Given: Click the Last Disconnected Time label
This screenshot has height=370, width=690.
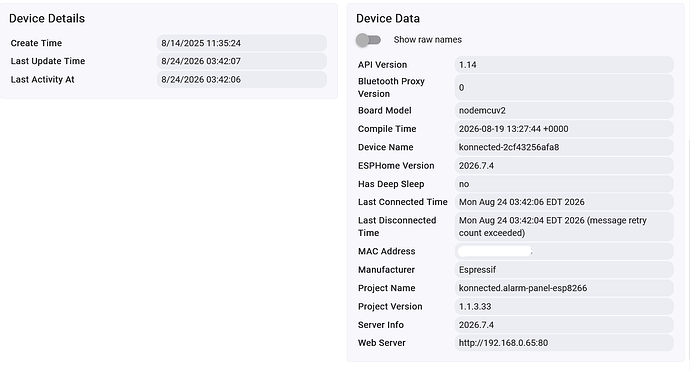Looking at the screenshot, I should pos(397,227).
